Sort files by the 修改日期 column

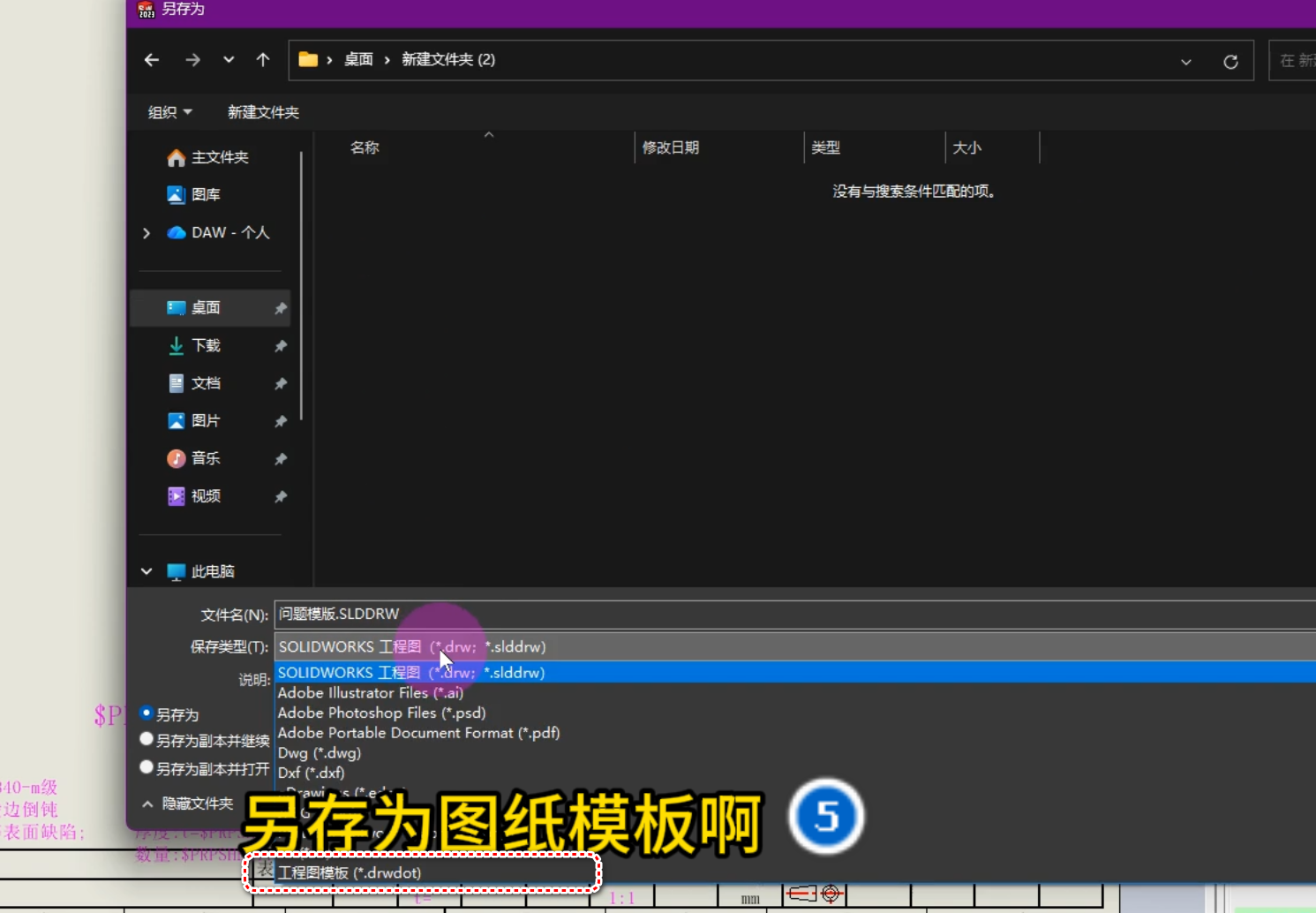coord(672,147)
